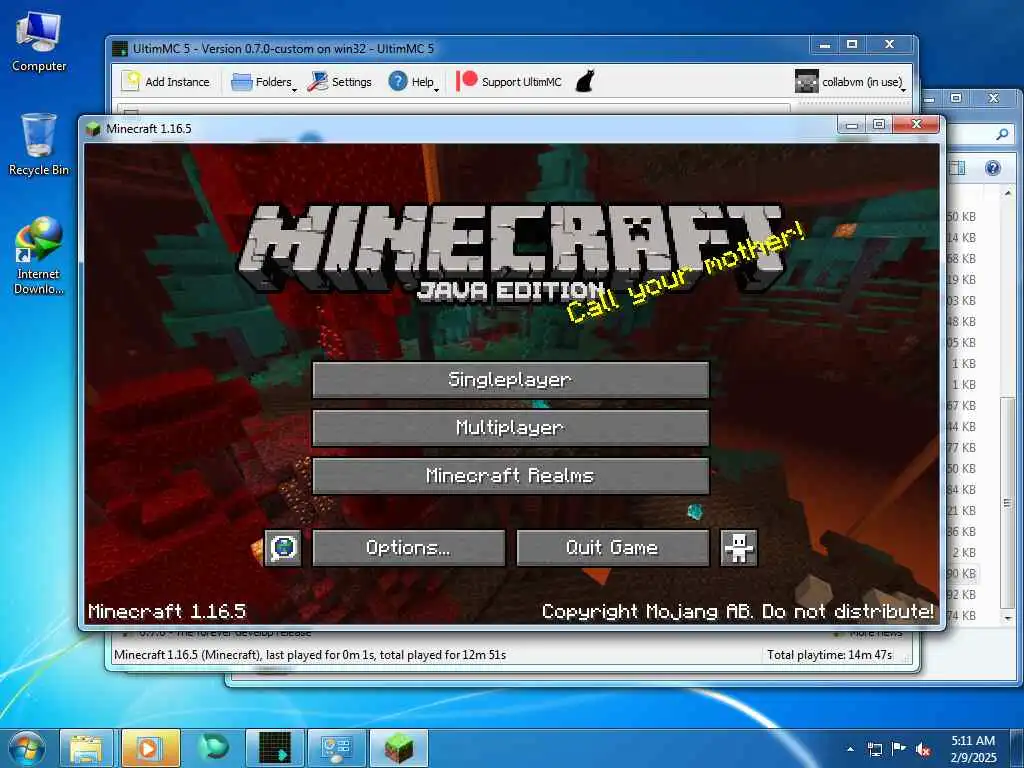Click the UltimMC title bar icon

[x=120, y=48]
